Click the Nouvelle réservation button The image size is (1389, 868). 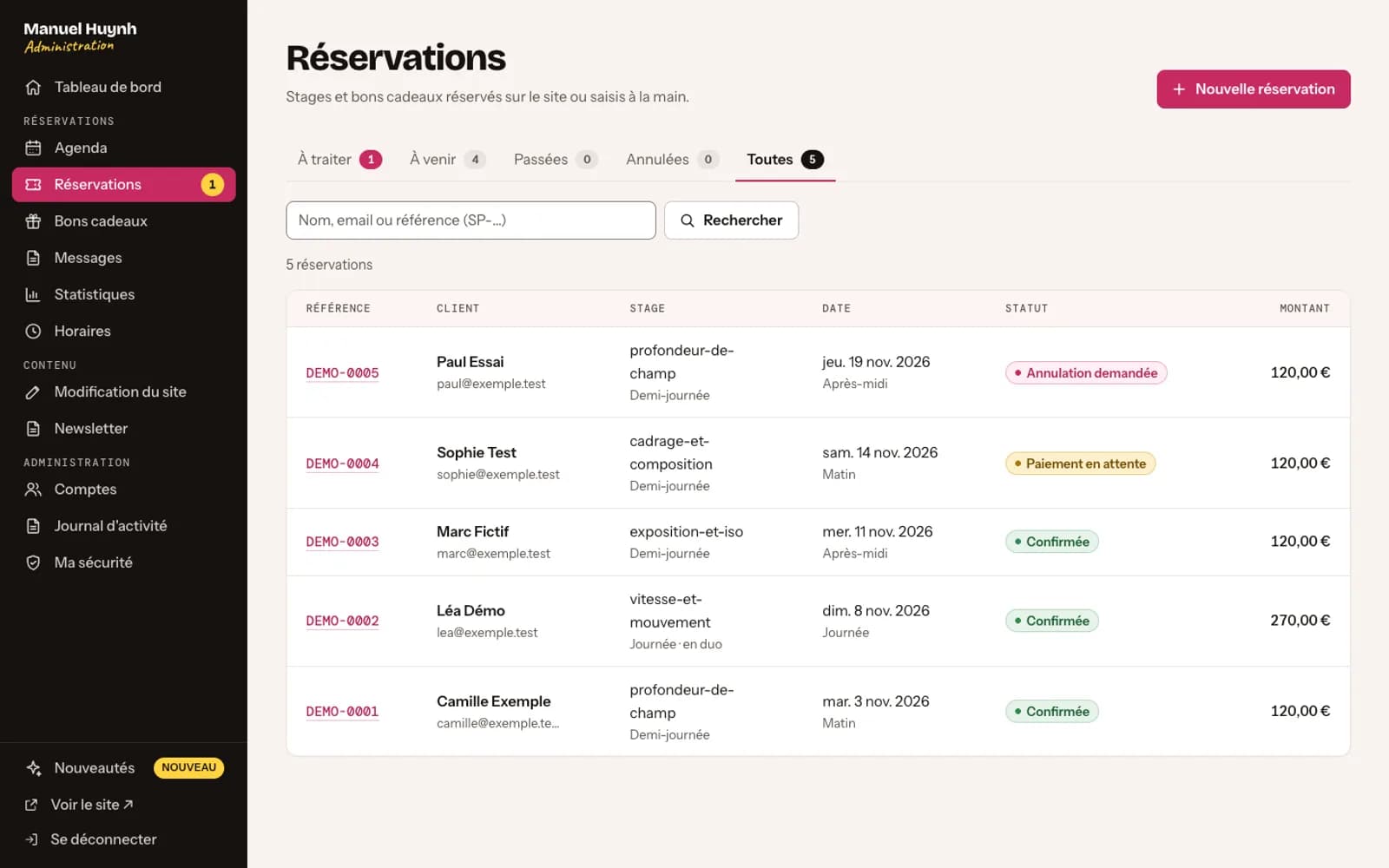[x=1254, y=89]
